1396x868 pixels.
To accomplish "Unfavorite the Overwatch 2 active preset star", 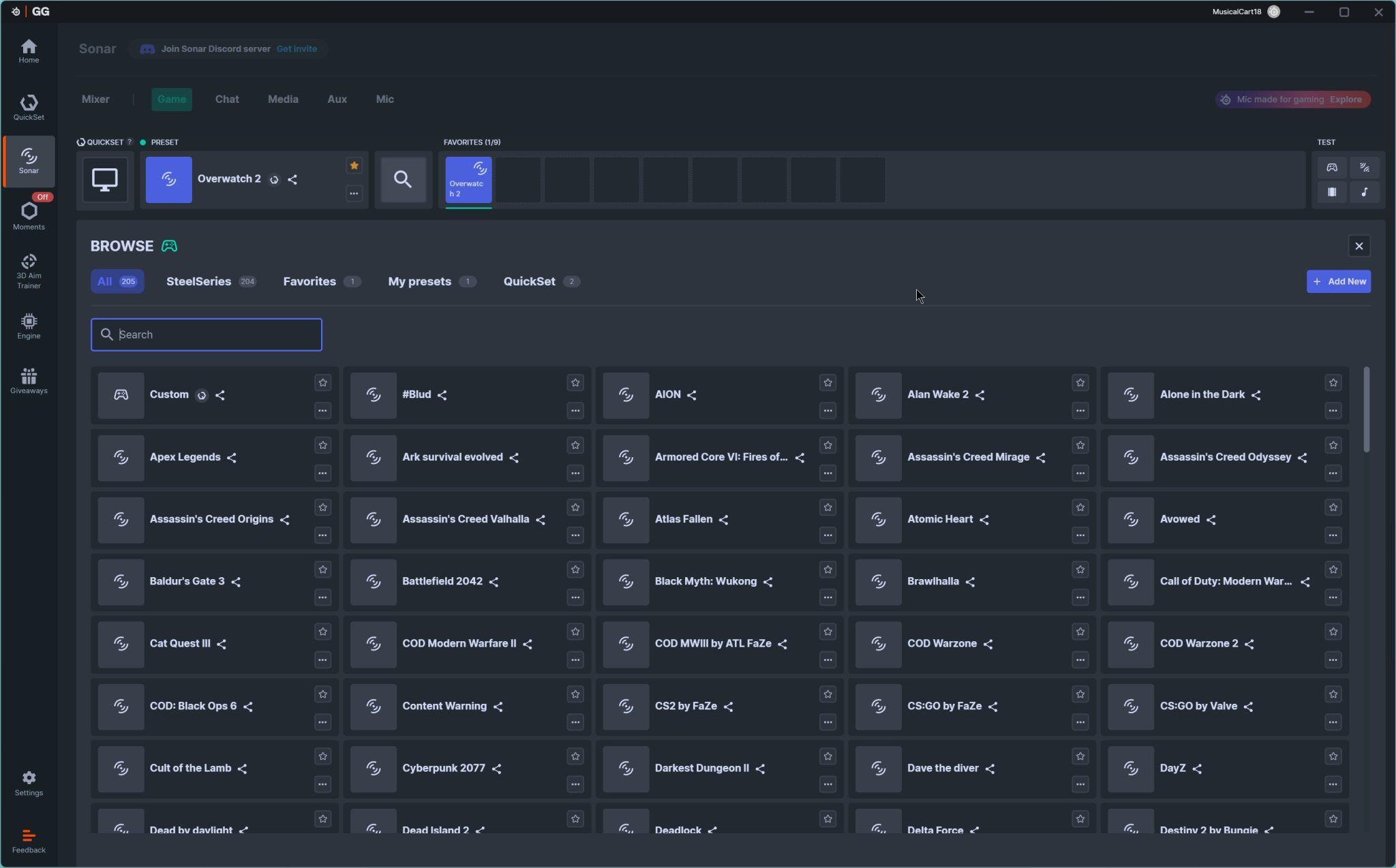I will [354, 166].
